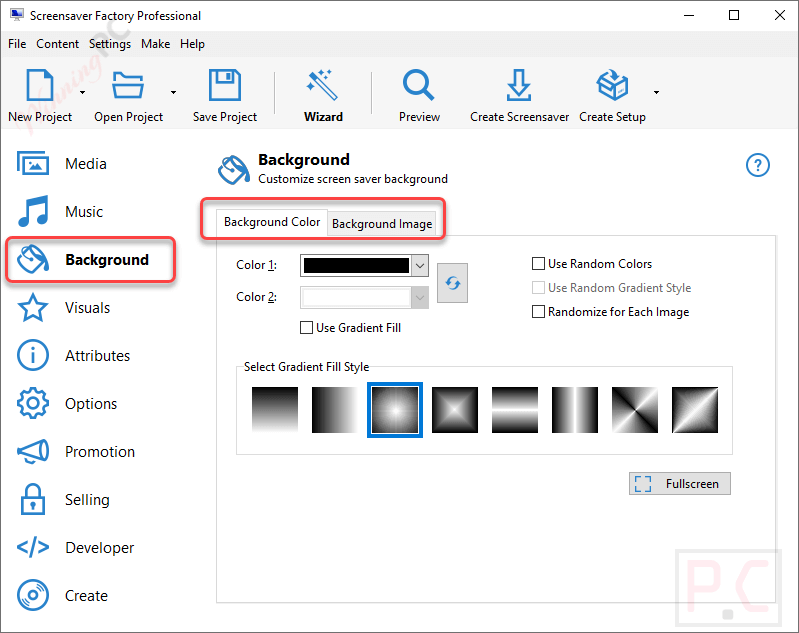Open the Help menu
Image resolution: width=799 pixels, height=633 pixels.
tap(192, 44)
